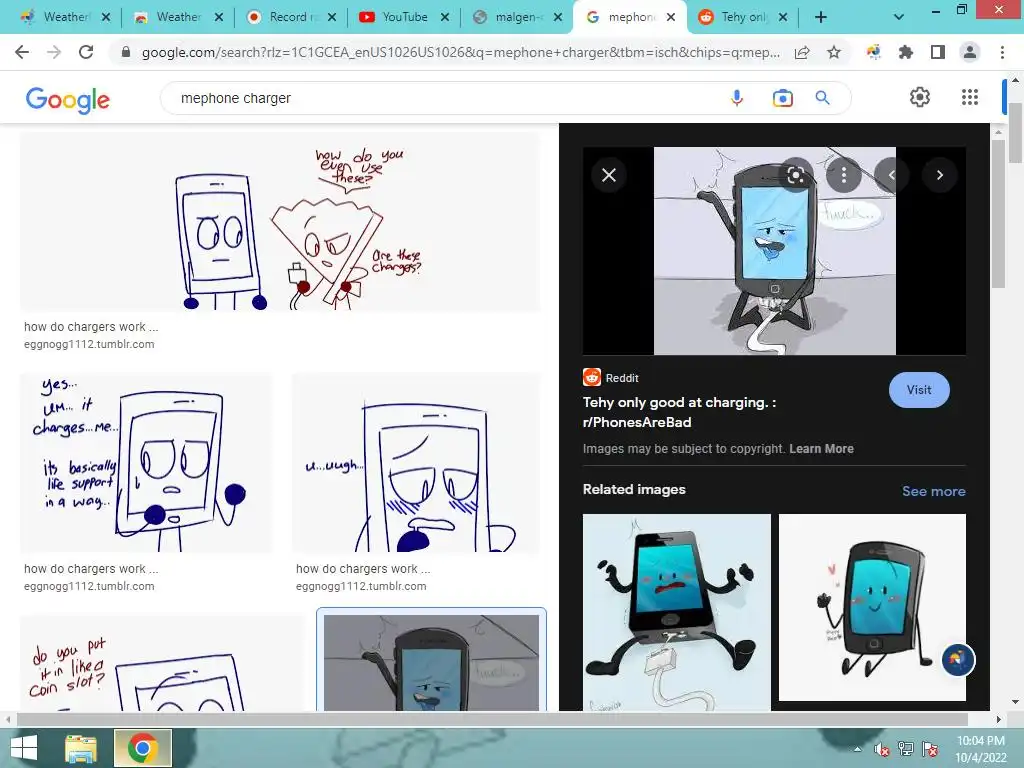This screenshot has width=1024, height=768.
Task: Open File Explorer from the taskbar
Action: (81, 748)
